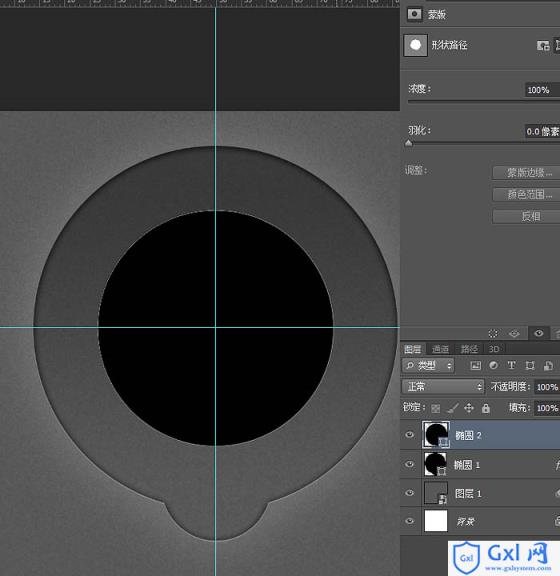Screen dimensions: 560x576
Task: Click the 羽化 slider handle
Action: (409, 143)
